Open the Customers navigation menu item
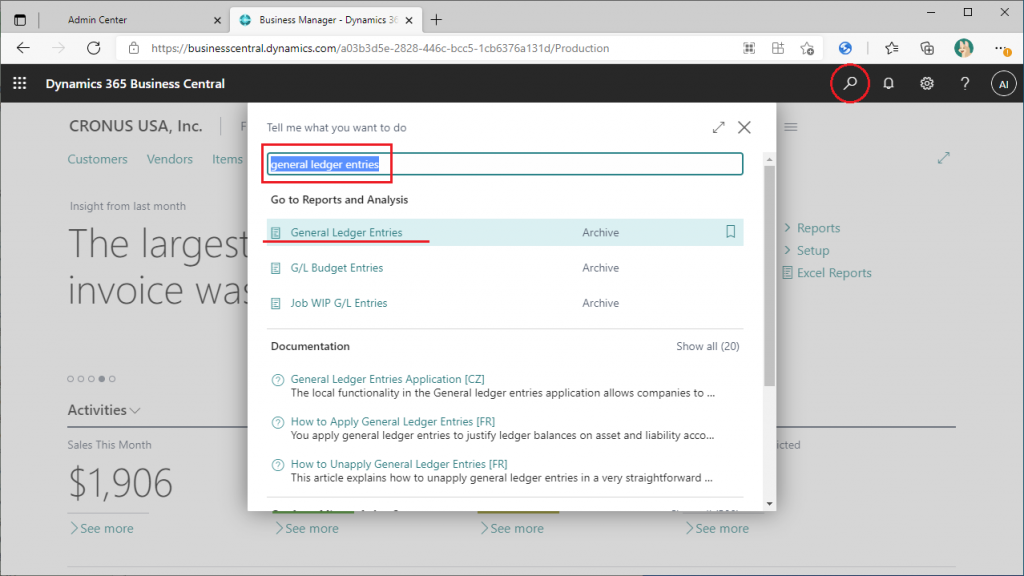Image resolution: width=1024 pixels, height=576 pixels. pos(97,159)
